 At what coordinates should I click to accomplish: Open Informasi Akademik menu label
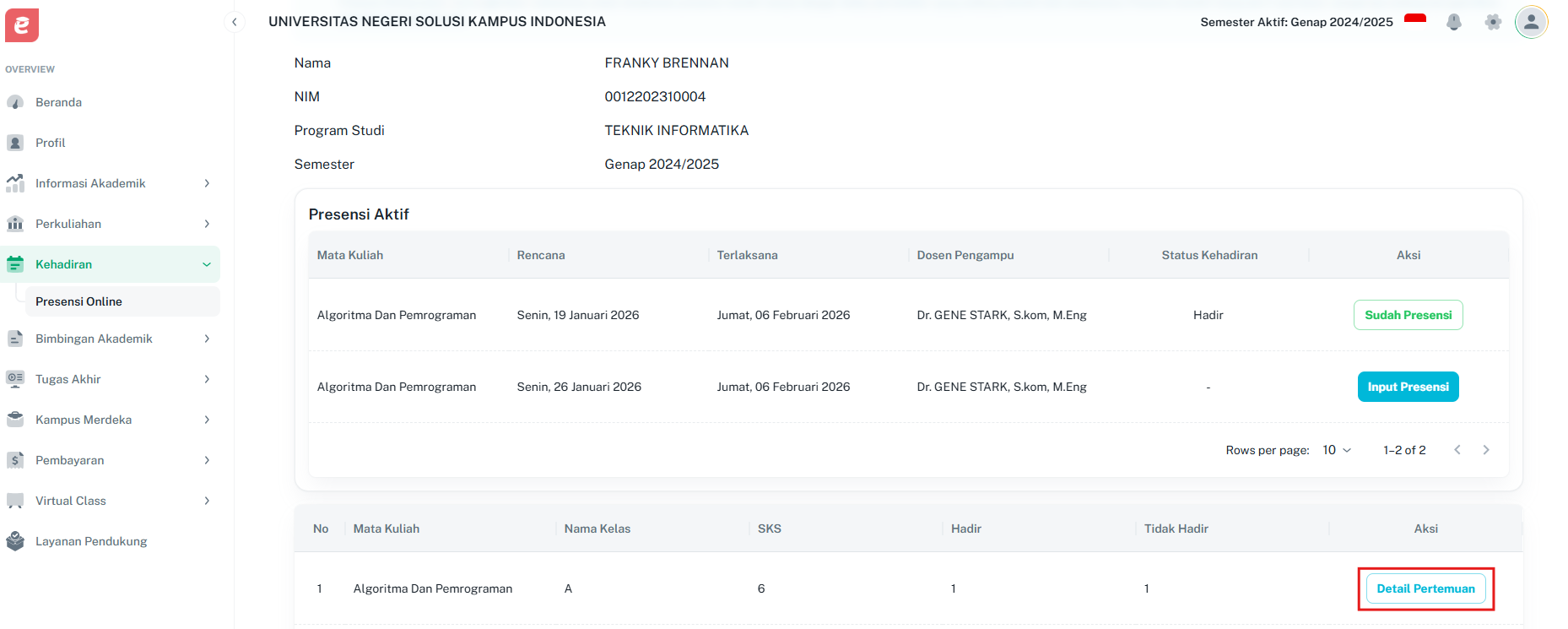point(90,183)
